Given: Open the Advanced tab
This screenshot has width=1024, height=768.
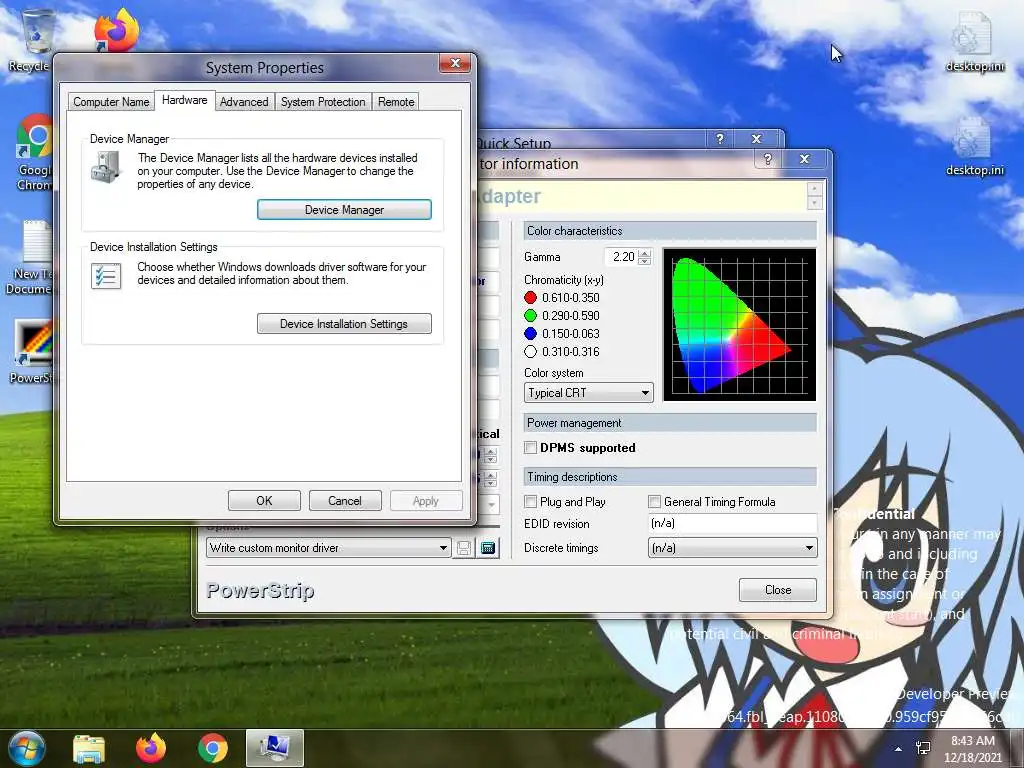Looking at the screenshot, I should tap(244, 102).
